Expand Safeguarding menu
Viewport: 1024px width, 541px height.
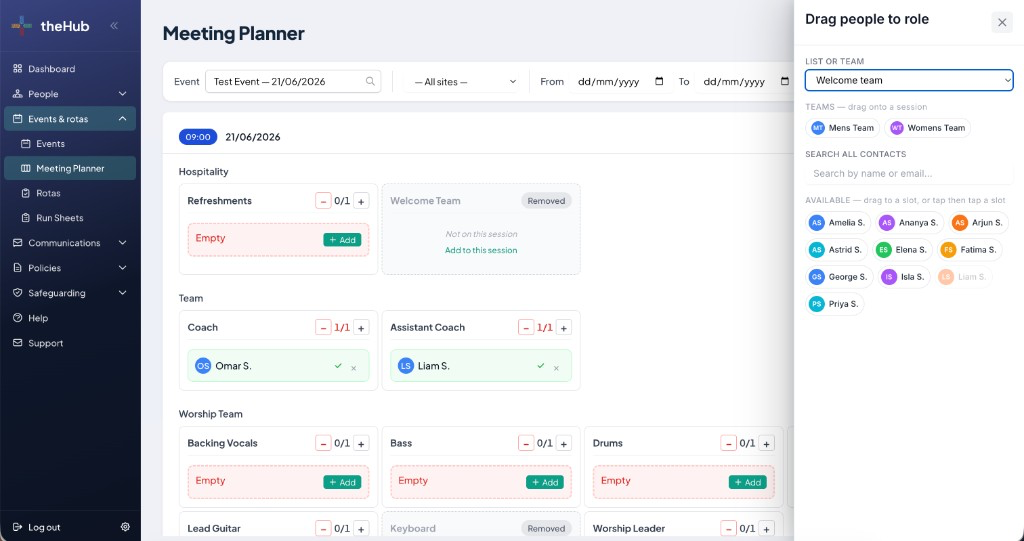point(70,293)
